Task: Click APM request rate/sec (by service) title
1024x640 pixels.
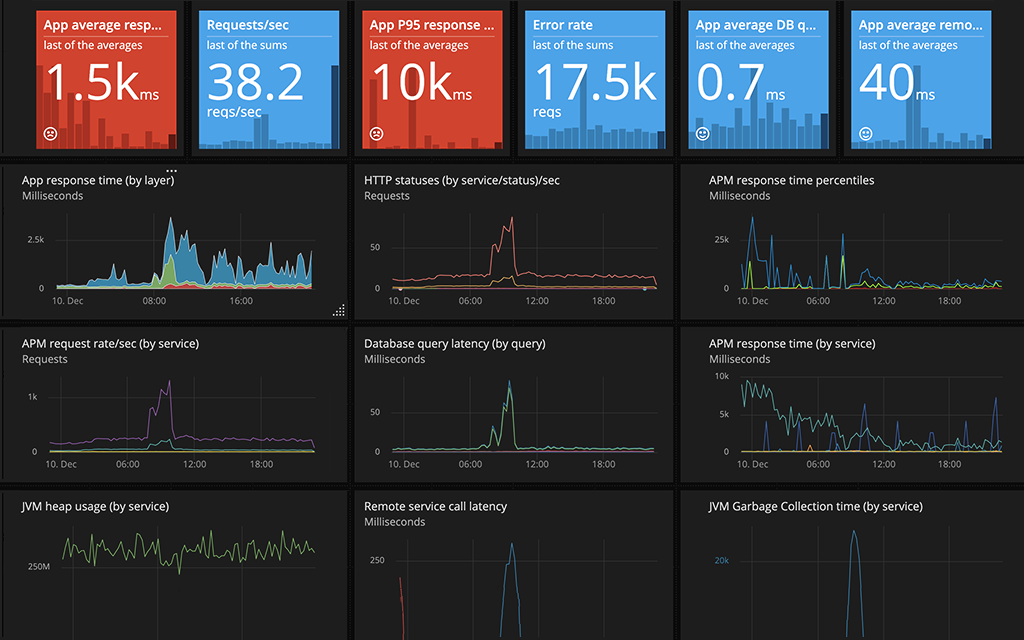Action: pyautogui.click(x=110, y=344)
